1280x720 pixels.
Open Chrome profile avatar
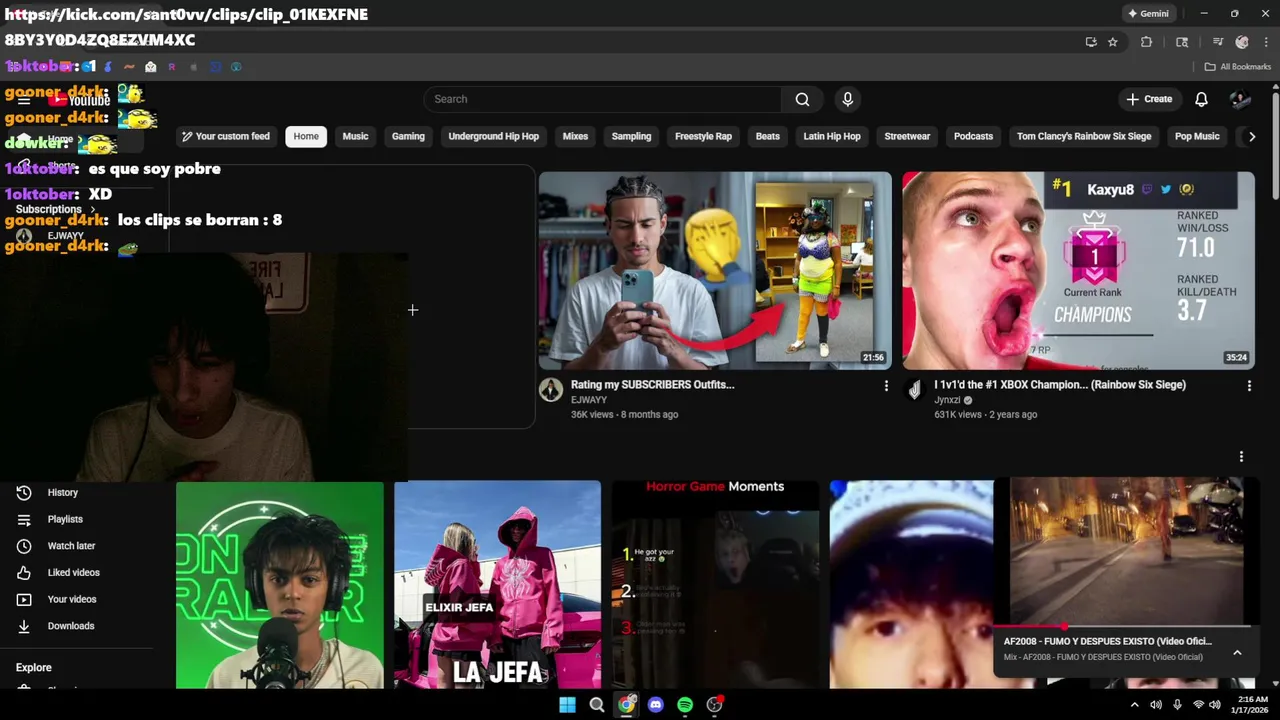tap(1242, 42)
